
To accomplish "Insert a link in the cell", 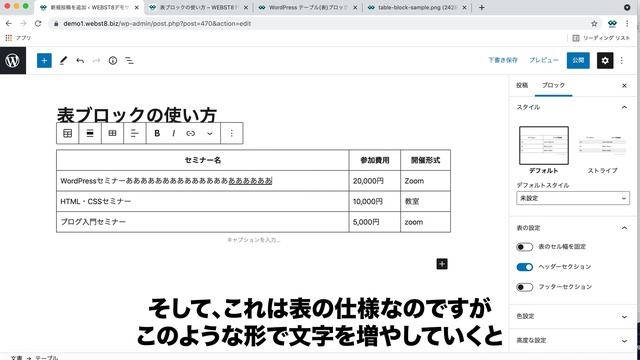I will point(191,133).
